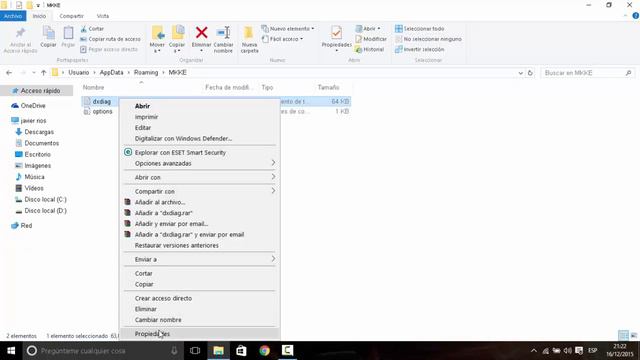Screen dimensions: 640x360
Task: Select Documentos in navigation pane
Action: point(38,143)
